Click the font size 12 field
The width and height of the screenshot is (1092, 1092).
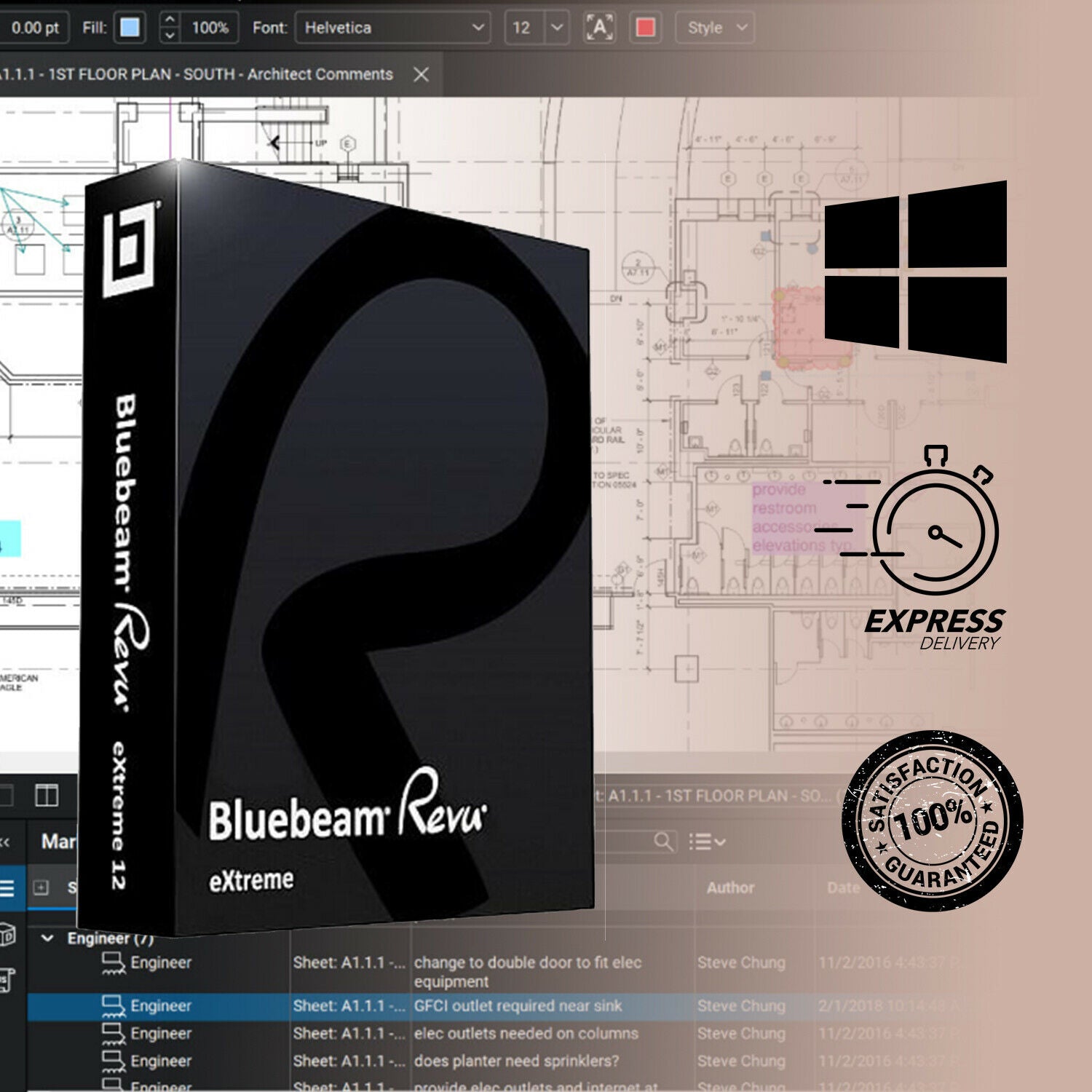(524, 28)
